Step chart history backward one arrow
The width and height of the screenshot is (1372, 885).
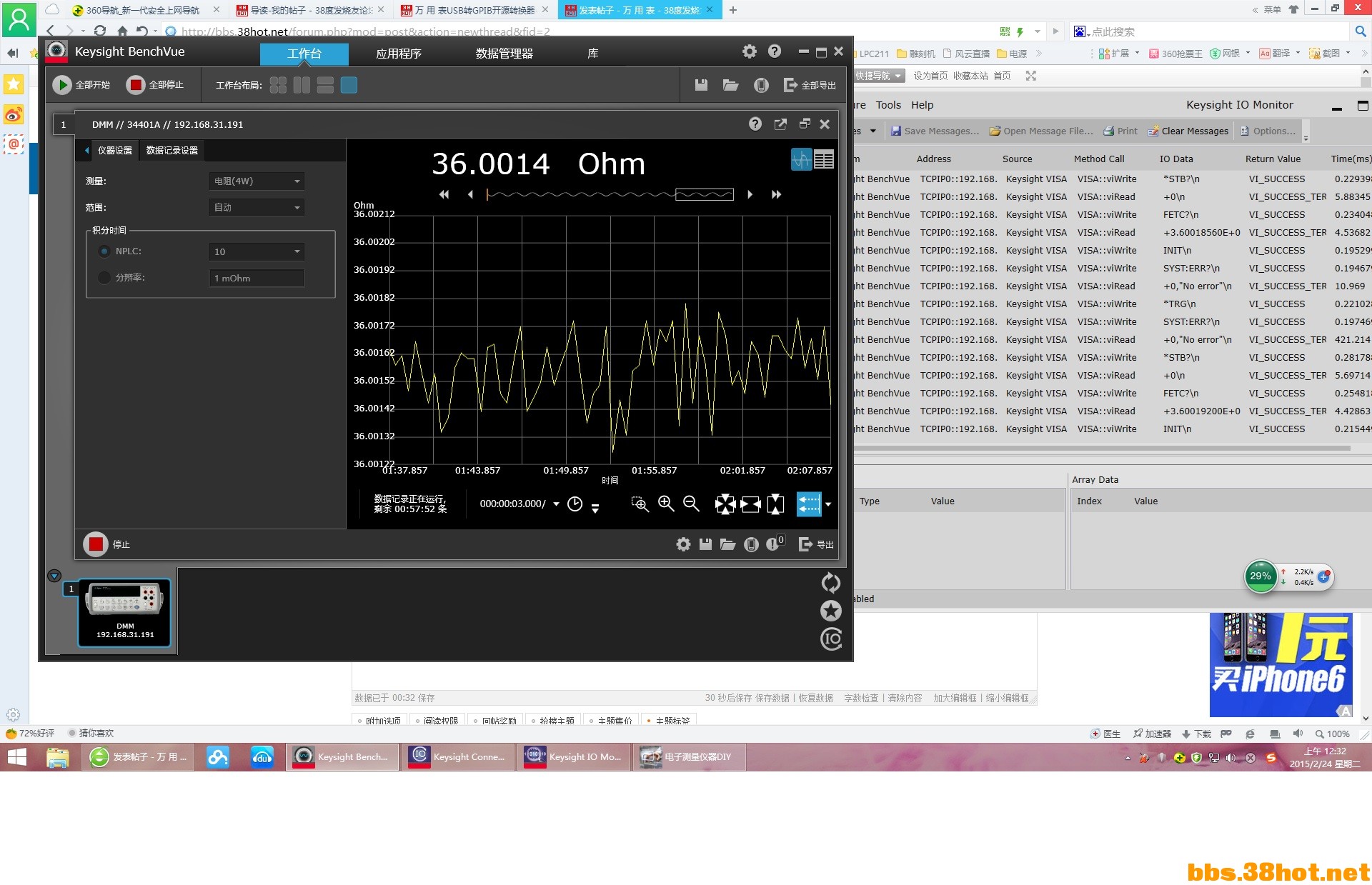(x=470, y=194)
